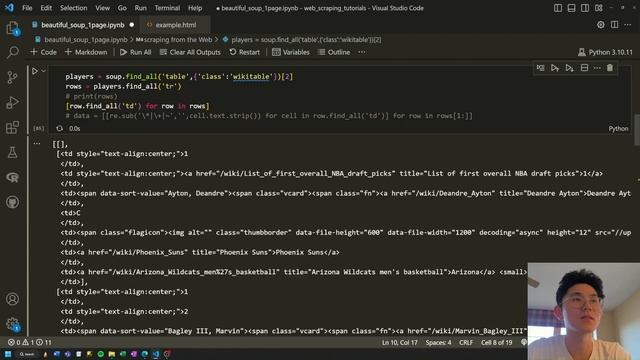This screenshot has height=360, width=640.
Task: Click 'Ln 10, Col 17' in status bar
Action: point(400,342)
